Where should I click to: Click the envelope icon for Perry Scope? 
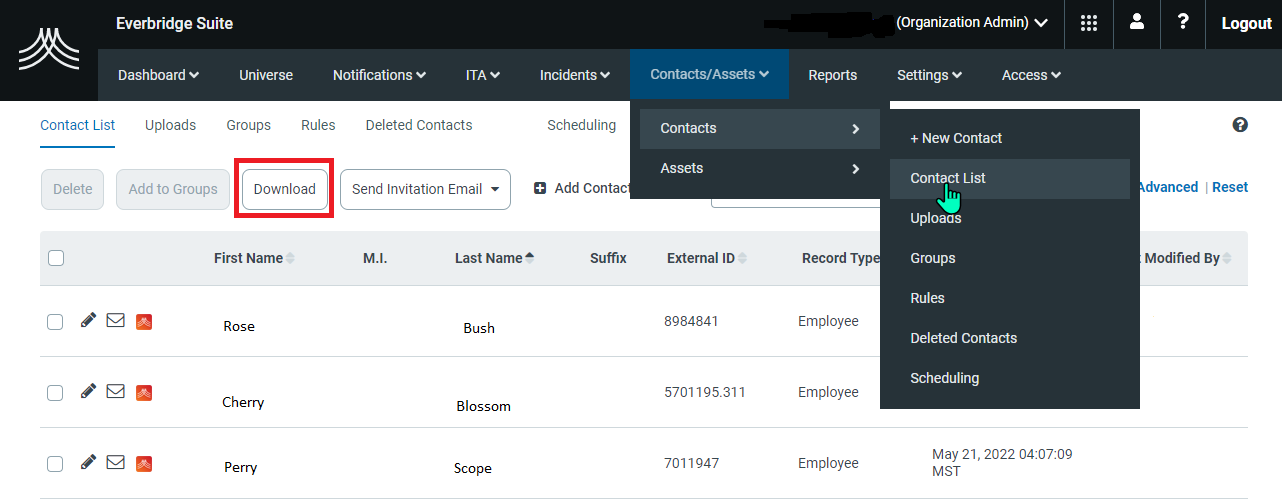pos(116,463)
